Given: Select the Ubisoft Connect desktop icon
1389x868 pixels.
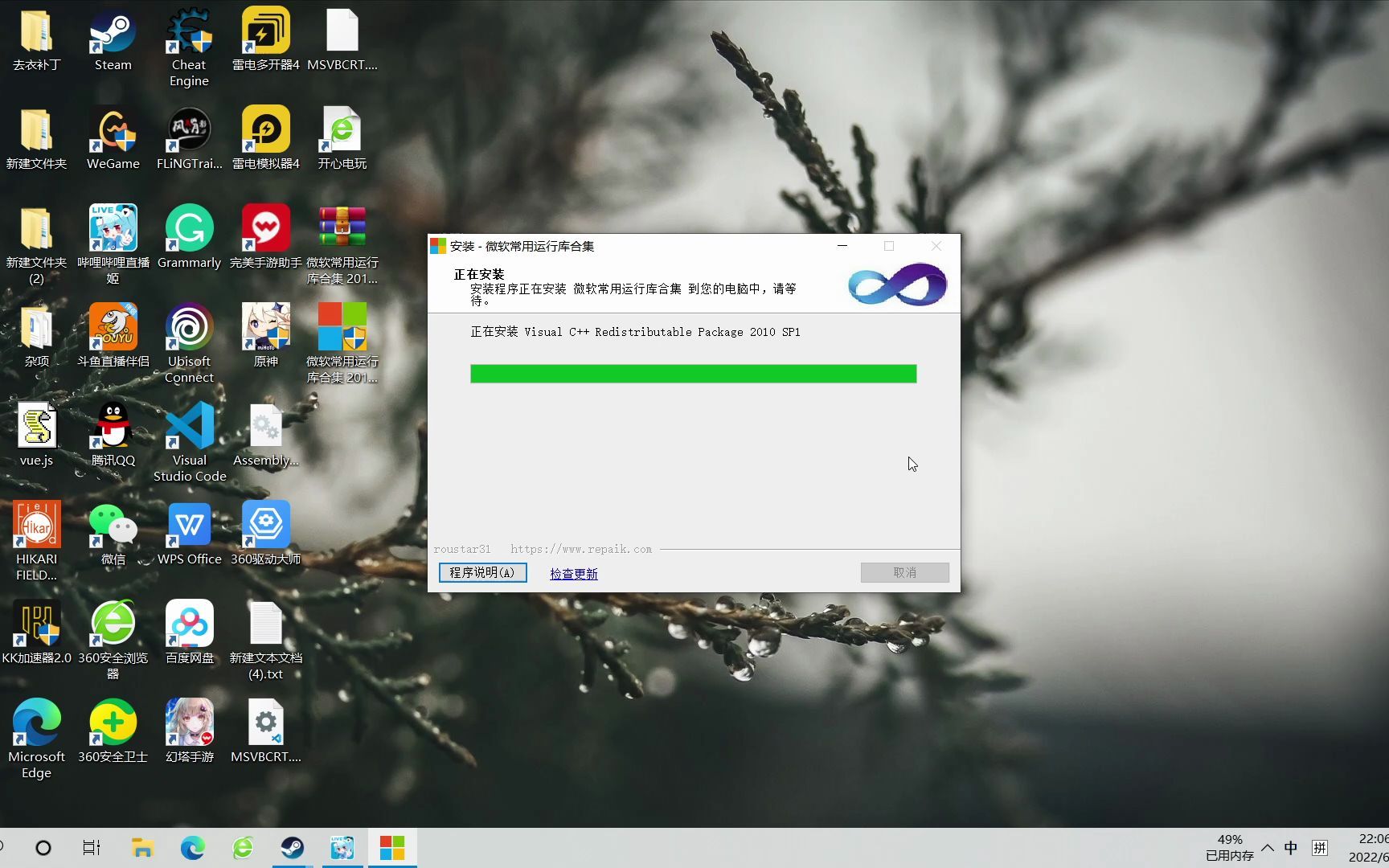Looking at the screenshot, I should pyautogui.click(x=189, y=344).
